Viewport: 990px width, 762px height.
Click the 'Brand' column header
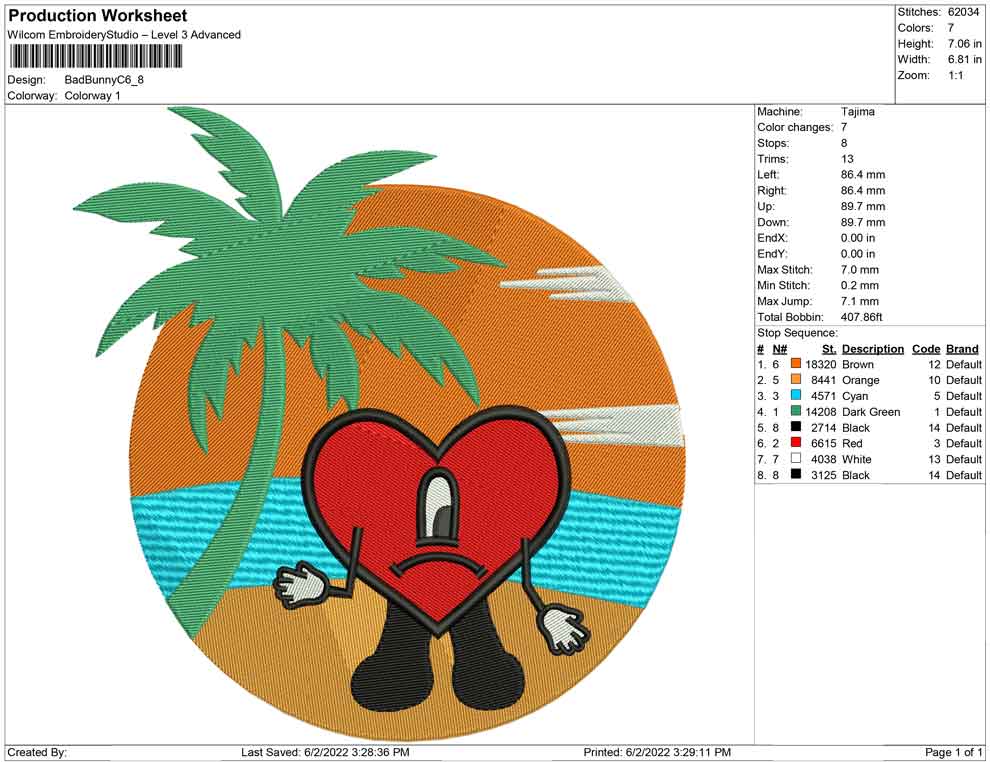[x=962, y=349]
